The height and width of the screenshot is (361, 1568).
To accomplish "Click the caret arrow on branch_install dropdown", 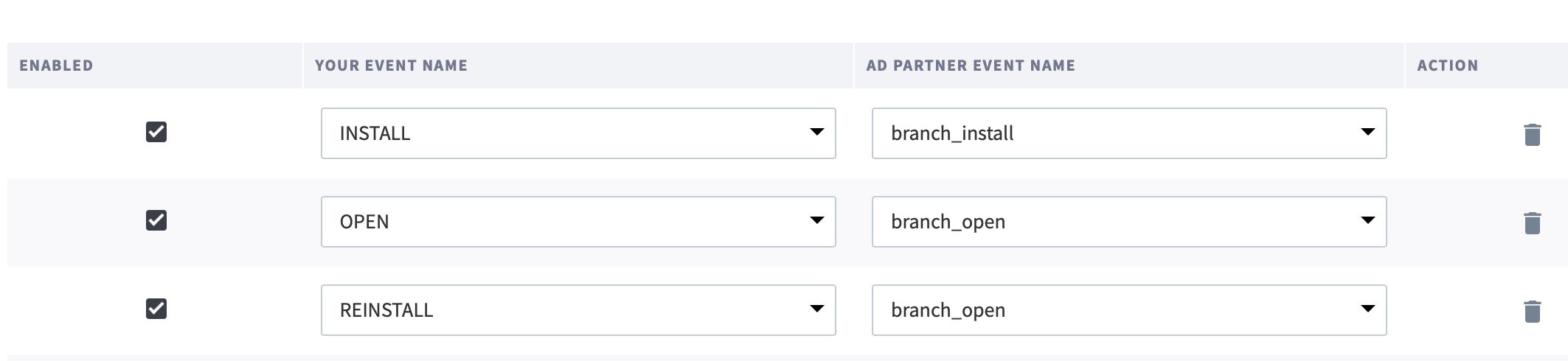I will [1367, 133].
